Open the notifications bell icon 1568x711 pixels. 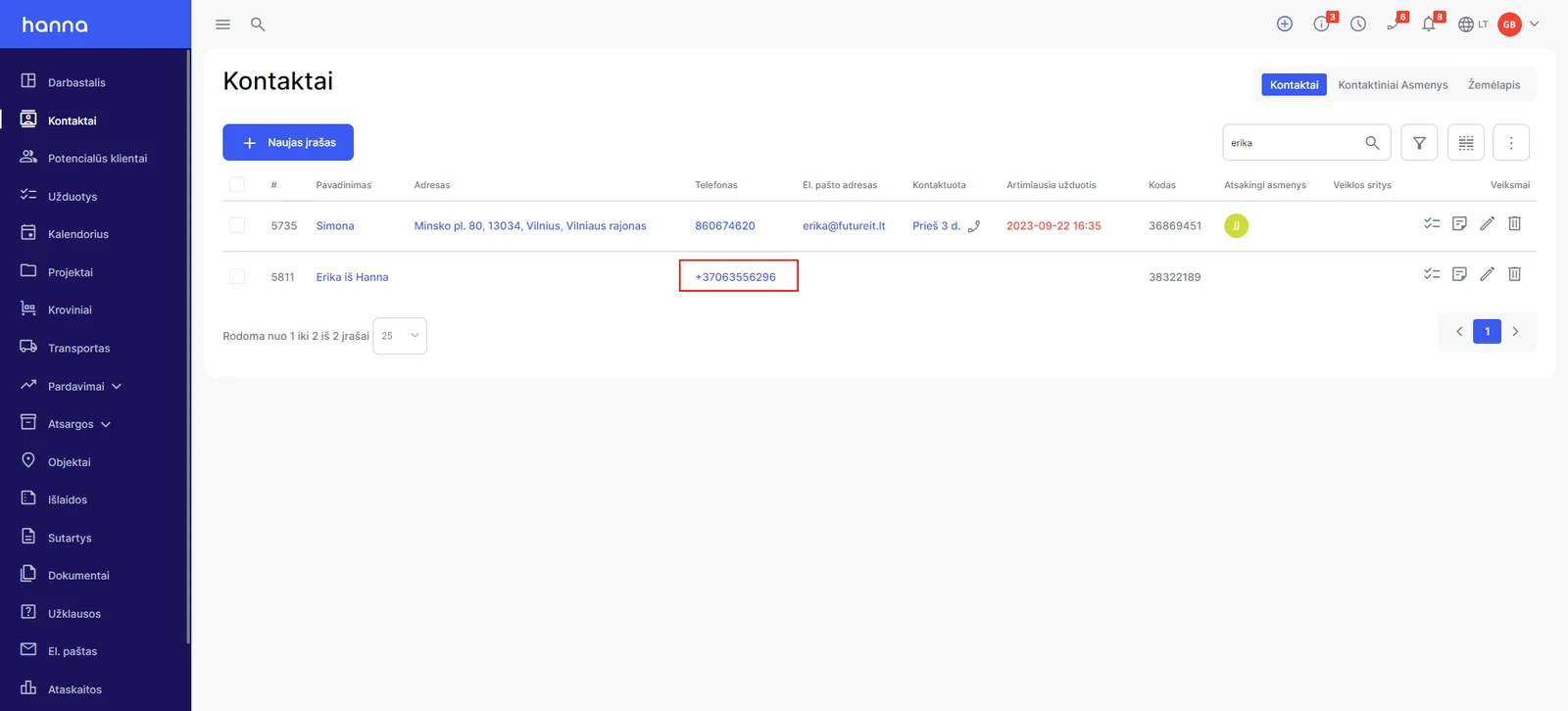(1429, 24)
